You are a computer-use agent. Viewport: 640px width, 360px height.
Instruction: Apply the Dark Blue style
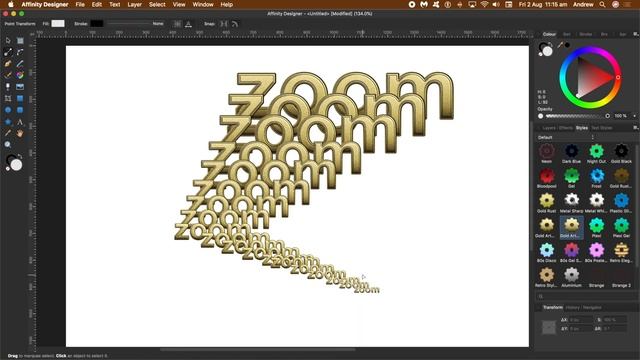pos(571,154)
